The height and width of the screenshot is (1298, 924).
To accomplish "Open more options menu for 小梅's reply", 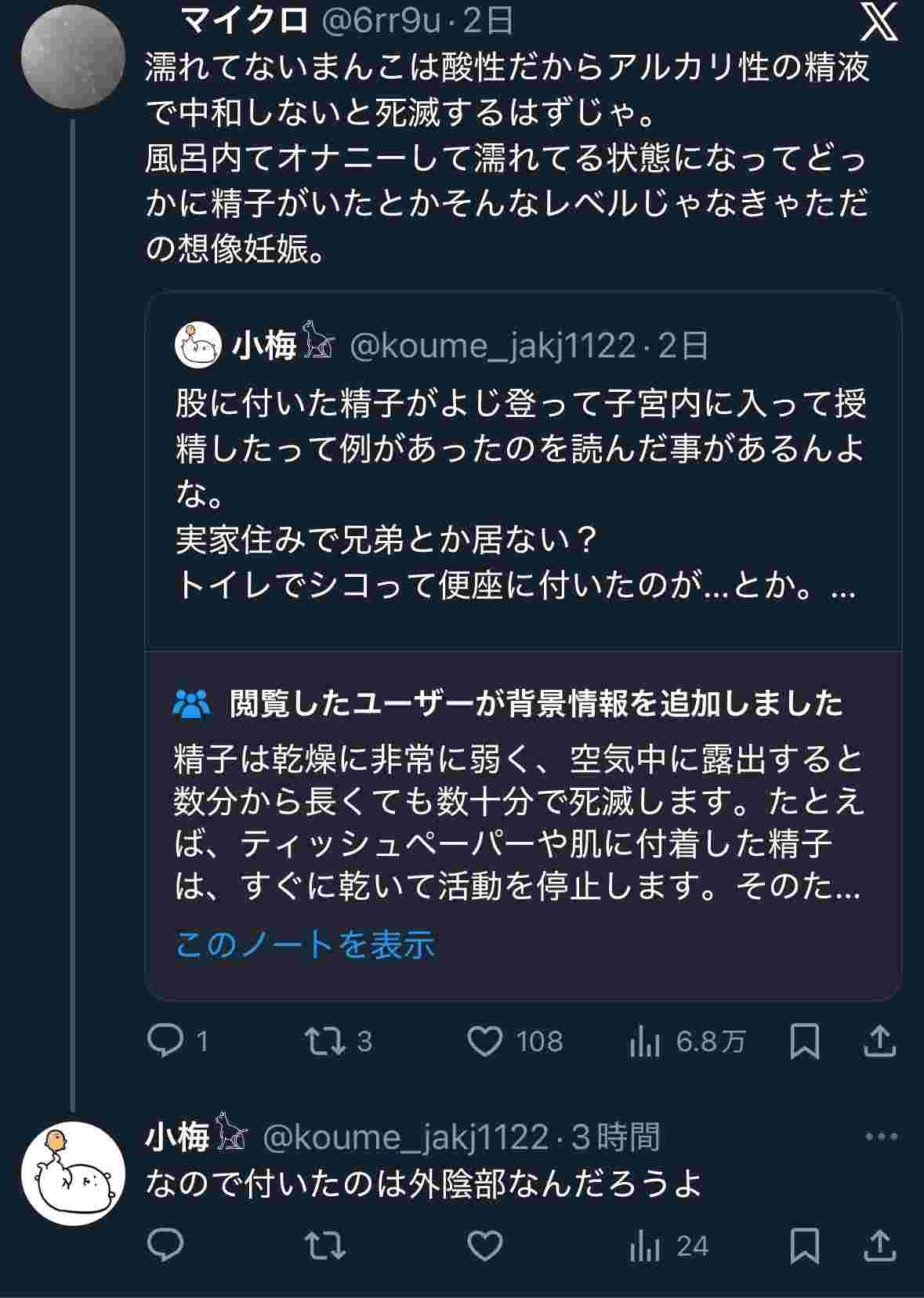I will tap(881, 1137).
